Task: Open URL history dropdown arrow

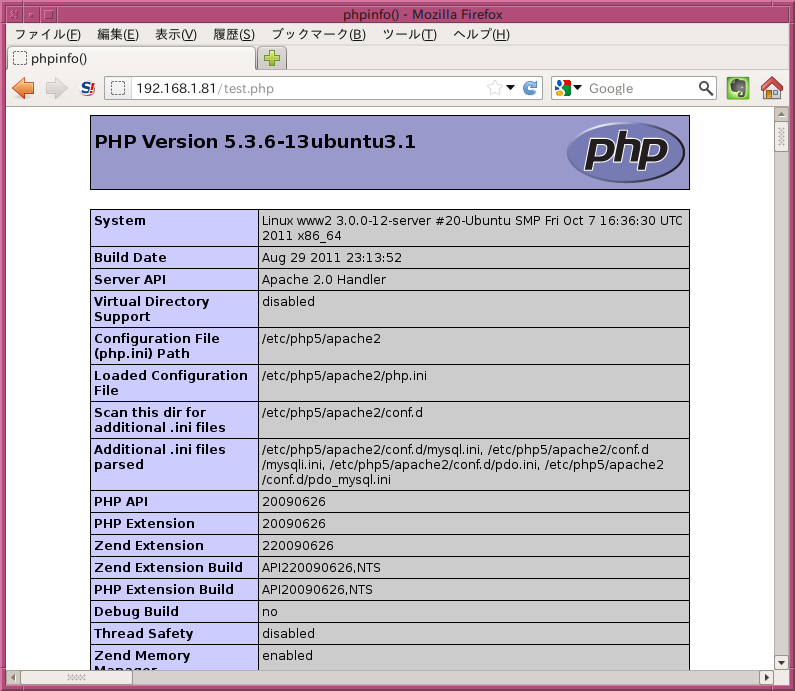Action: pyautogui.click(x=511, y=88)
